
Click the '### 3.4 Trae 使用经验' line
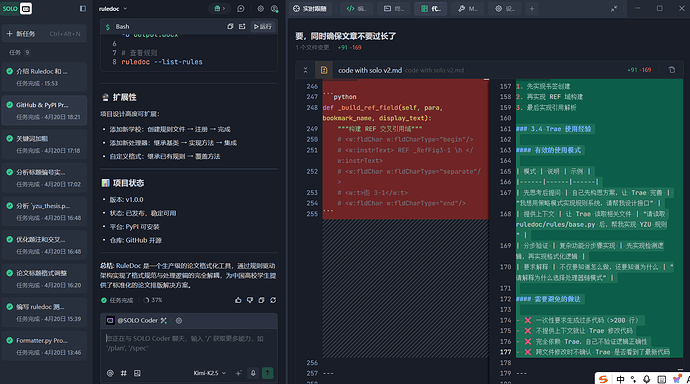tap(554, 129)
